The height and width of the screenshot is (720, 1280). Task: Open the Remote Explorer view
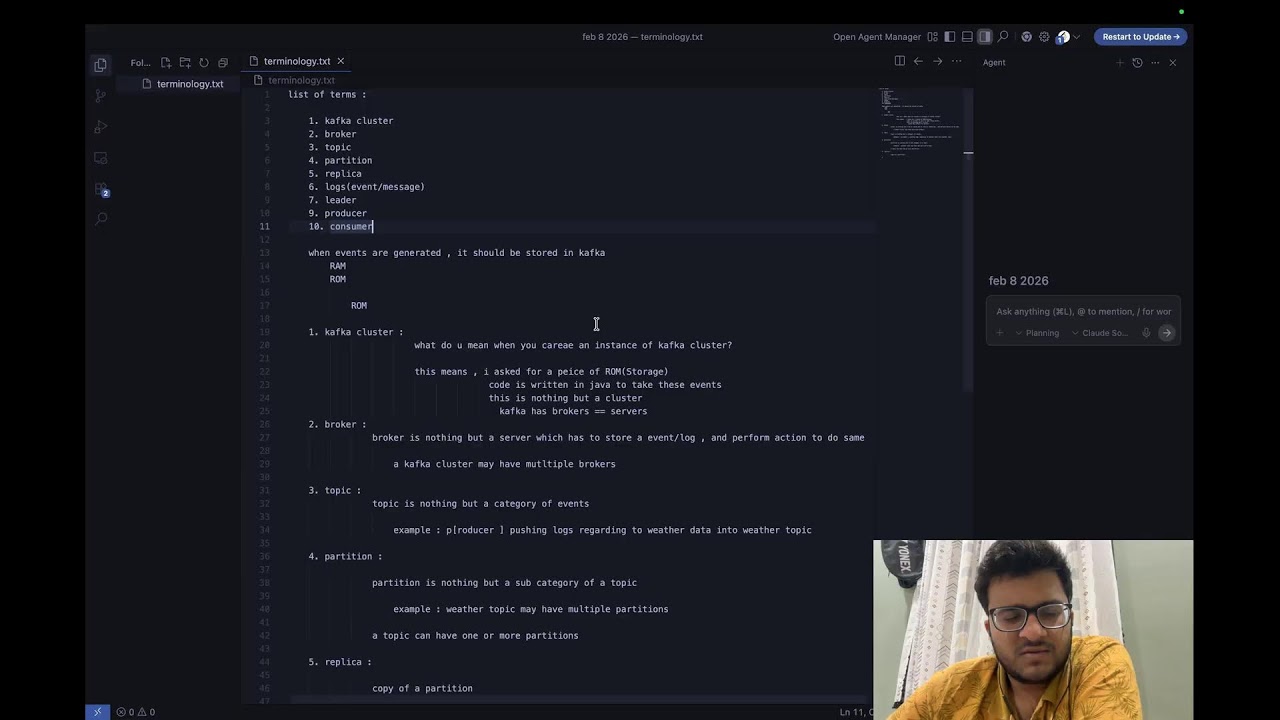[x=100, y=158]
